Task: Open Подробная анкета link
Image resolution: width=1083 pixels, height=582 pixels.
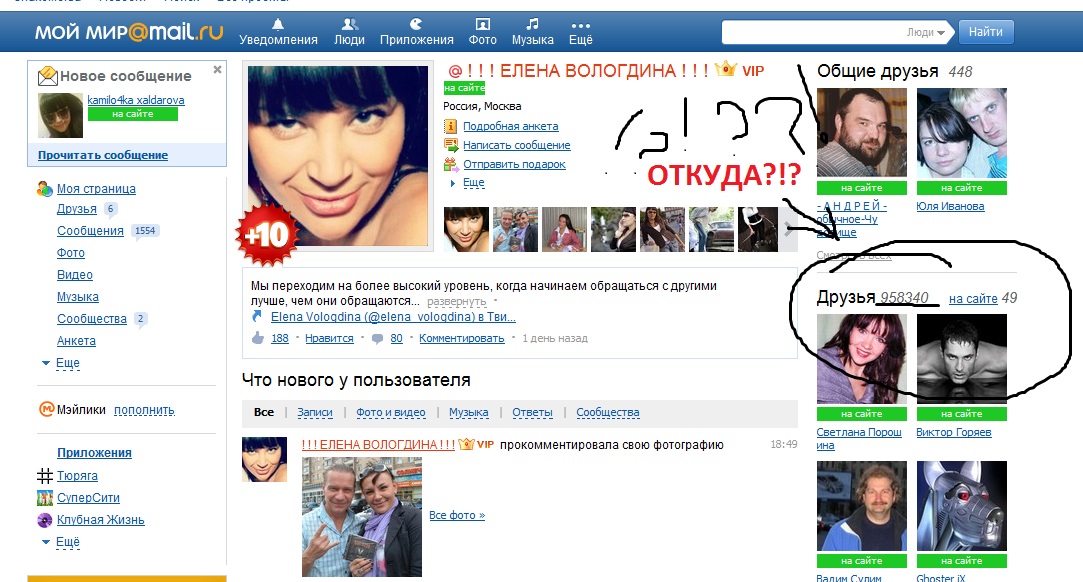Action: pyautogui.click(x=510, y=126)
